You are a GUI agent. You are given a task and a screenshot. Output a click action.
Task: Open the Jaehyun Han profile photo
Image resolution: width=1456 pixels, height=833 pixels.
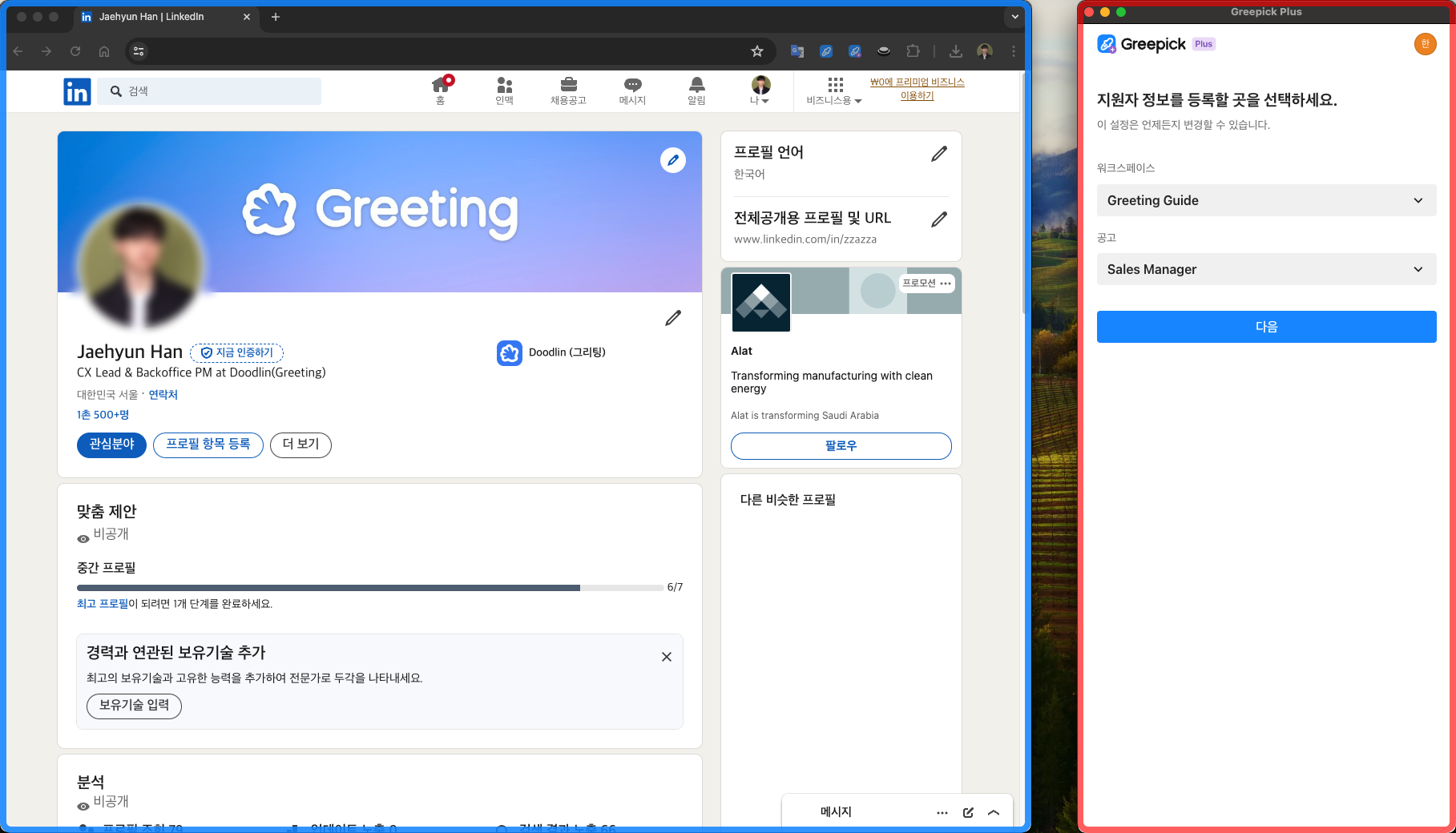coord(139,266)
